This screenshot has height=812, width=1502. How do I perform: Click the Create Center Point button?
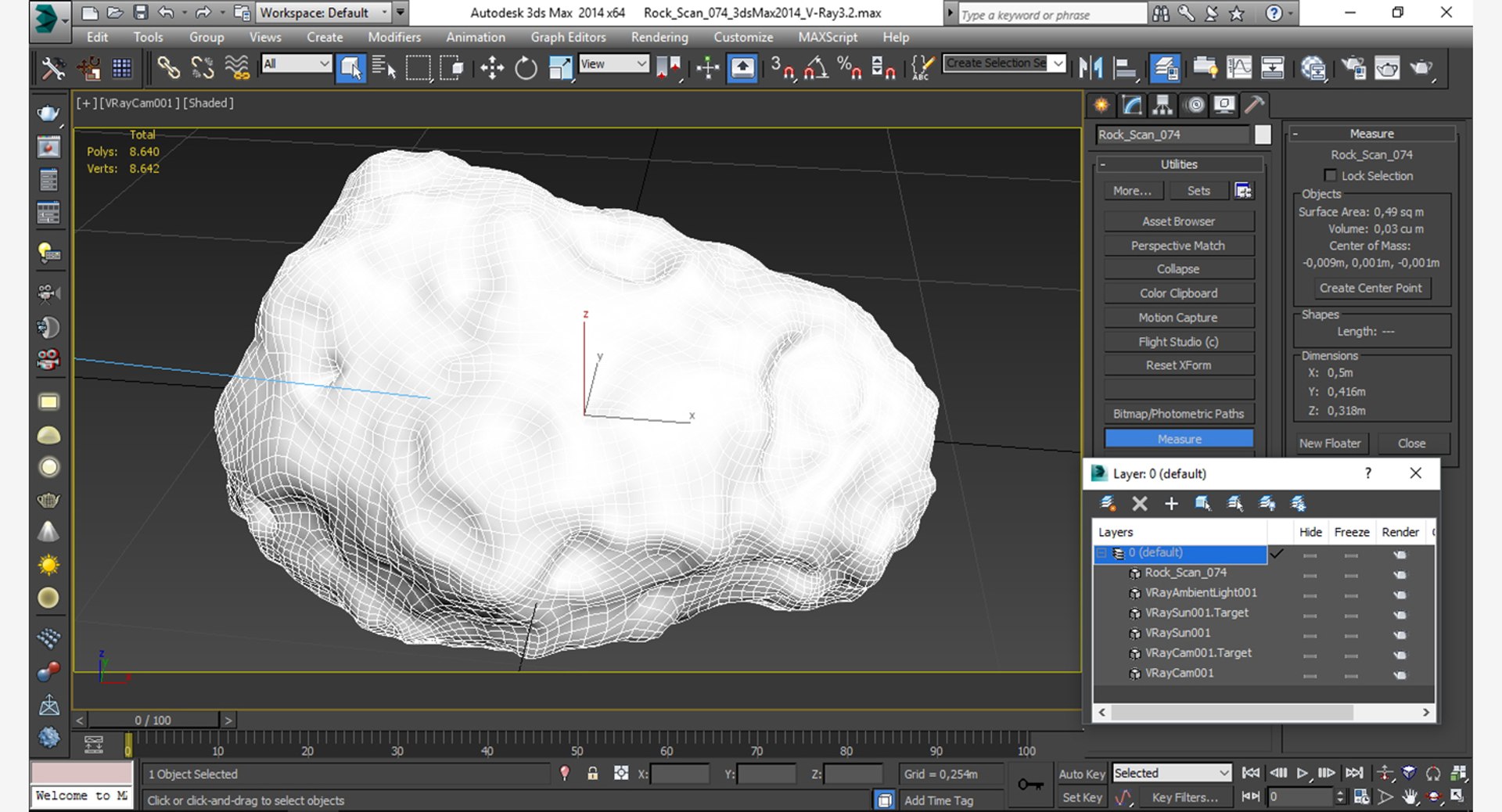(1371, 288)
